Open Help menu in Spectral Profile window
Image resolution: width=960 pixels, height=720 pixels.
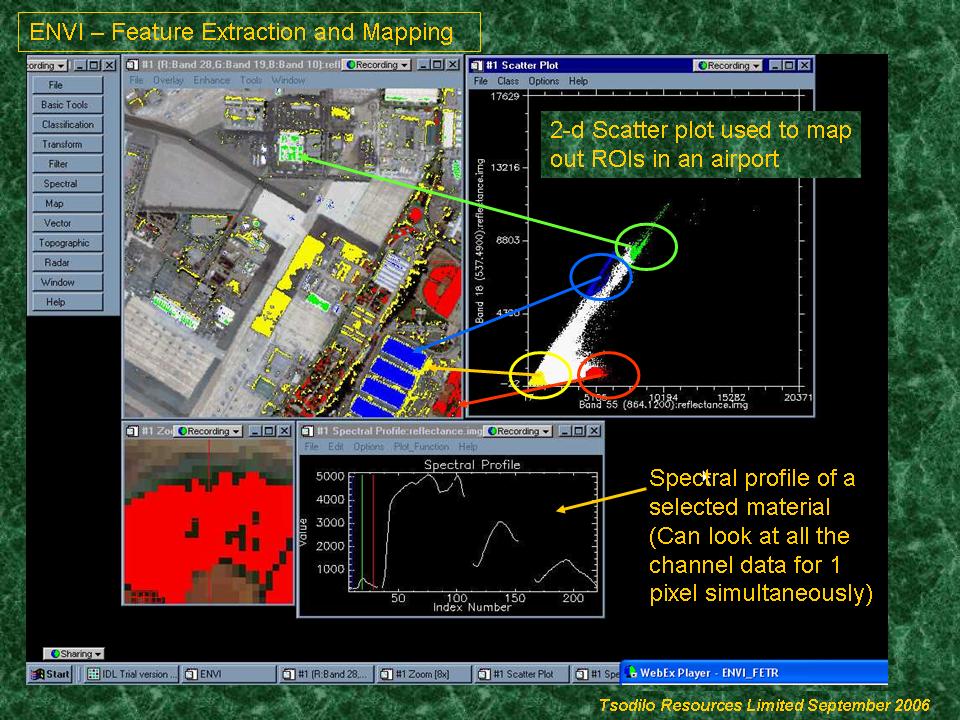click(468, 447)
